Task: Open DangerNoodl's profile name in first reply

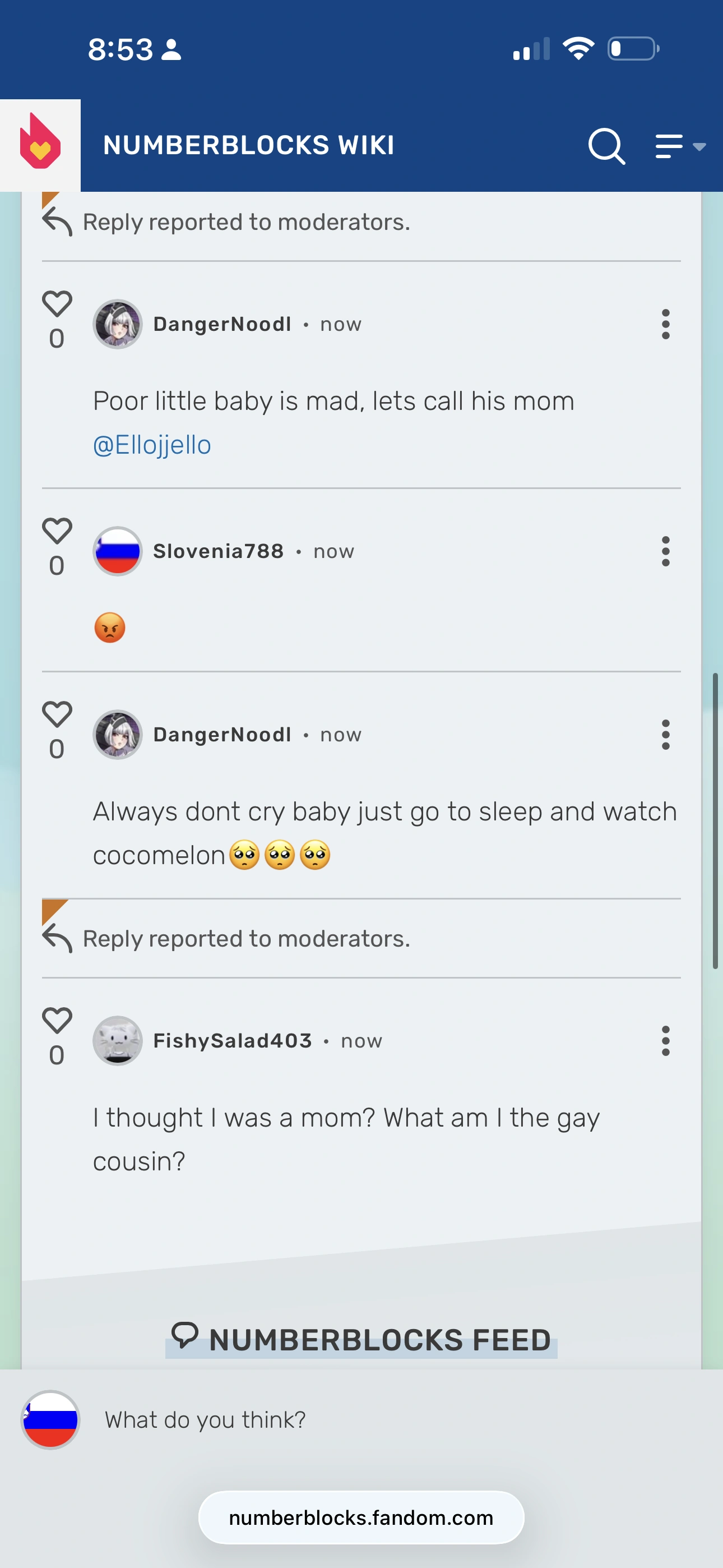Action: click(x=222, y=325)
